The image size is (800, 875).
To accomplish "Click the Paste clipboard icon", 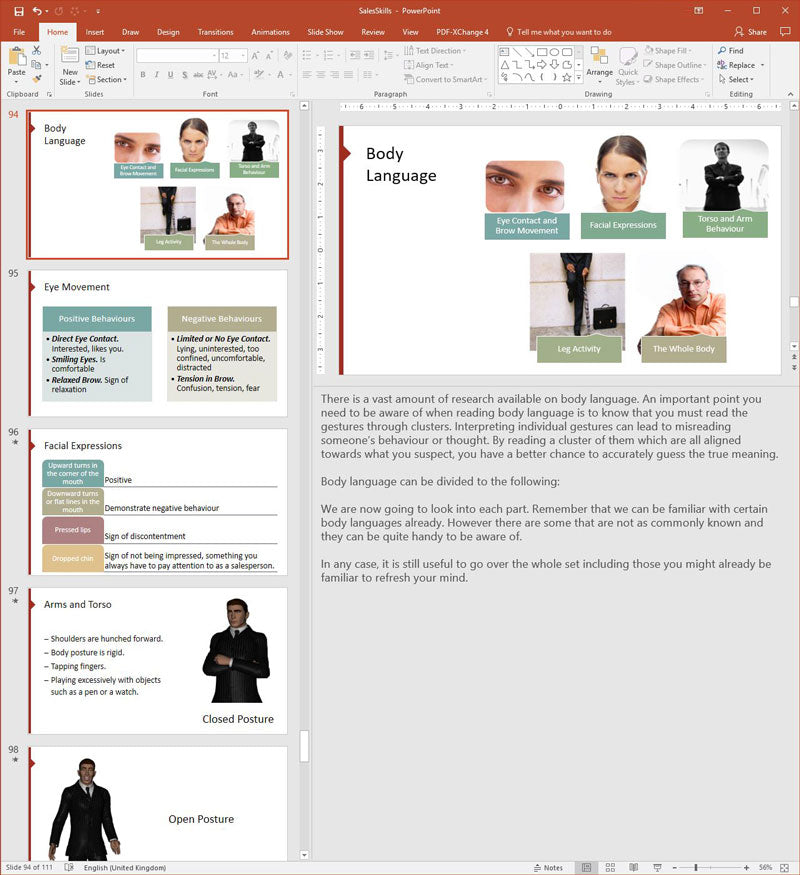I will point(17,57).
